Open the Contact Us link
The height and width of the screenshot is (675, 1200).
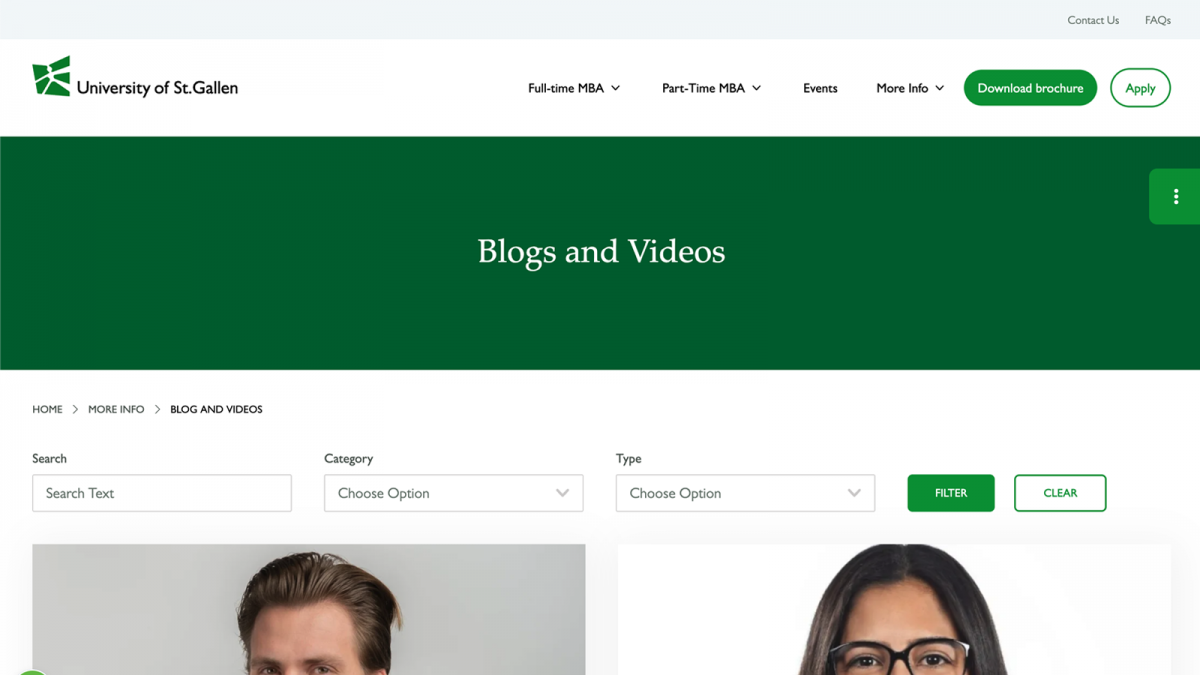pyautogui.click(x=1093, y=20)
